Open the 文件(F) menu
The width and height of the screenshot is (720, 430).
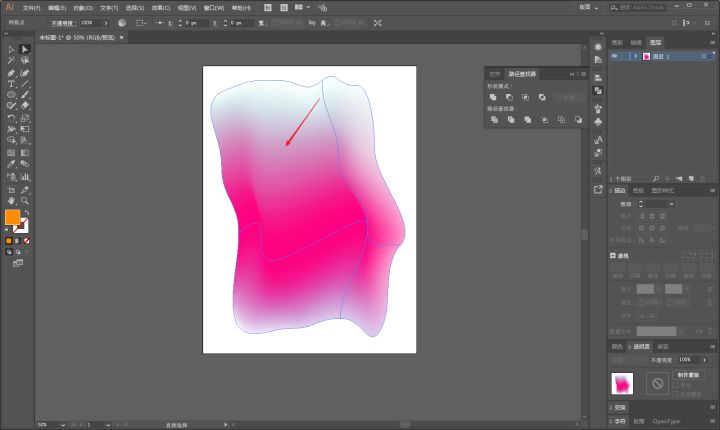(32, 7)
